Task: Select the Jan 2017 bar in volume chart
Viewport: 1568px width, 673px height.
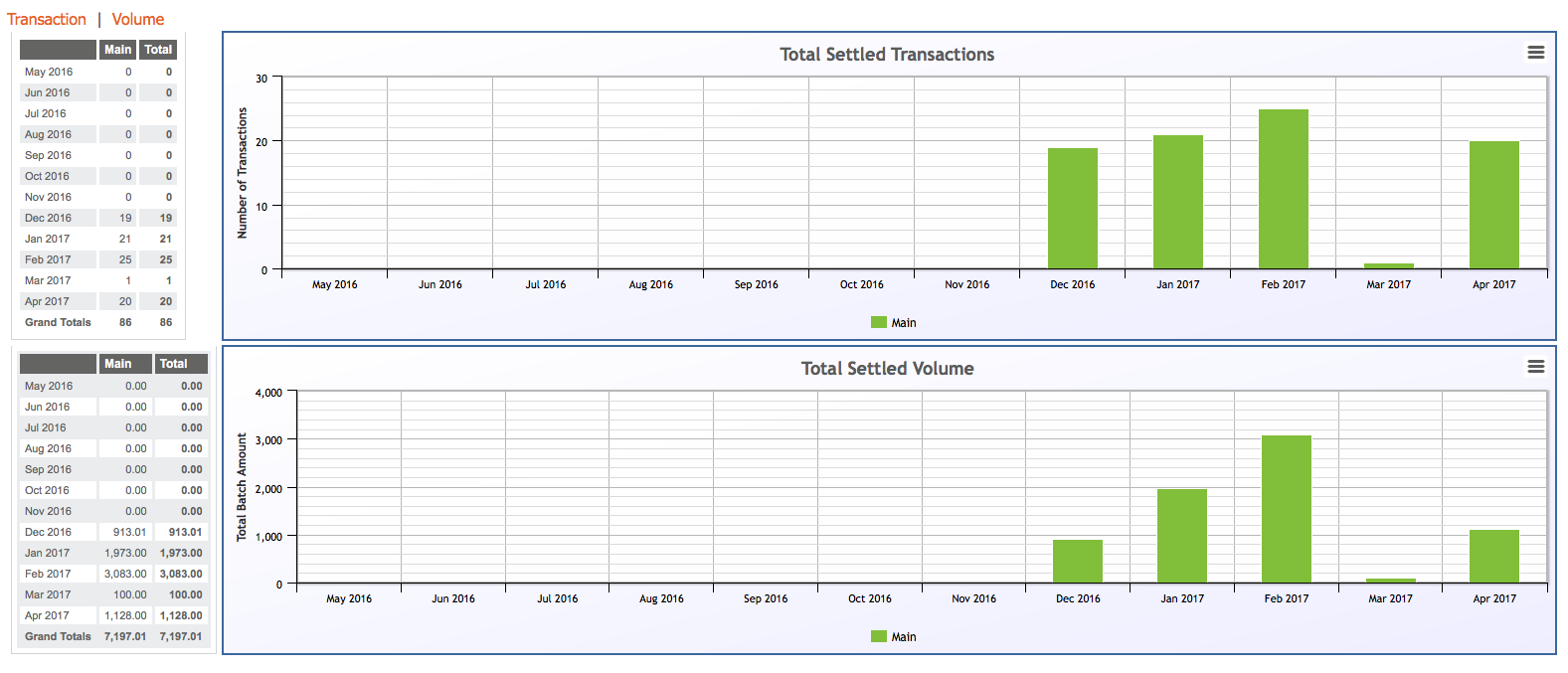Action: [x=1182, y=536]
